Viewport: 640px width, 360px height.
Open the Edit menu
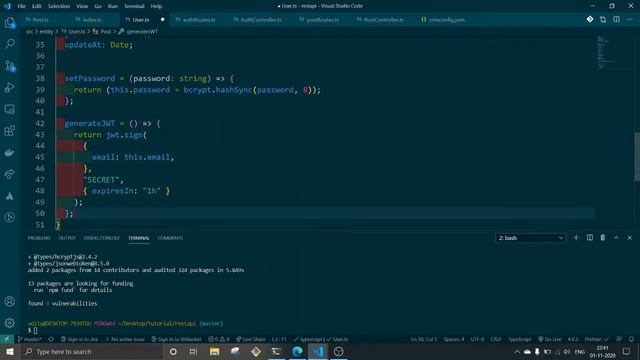tap(36, 6)
